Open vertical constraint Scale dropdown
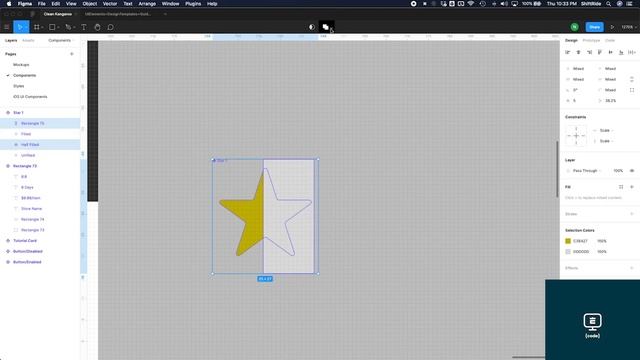 pyautogui.click(x=607, y=141)
